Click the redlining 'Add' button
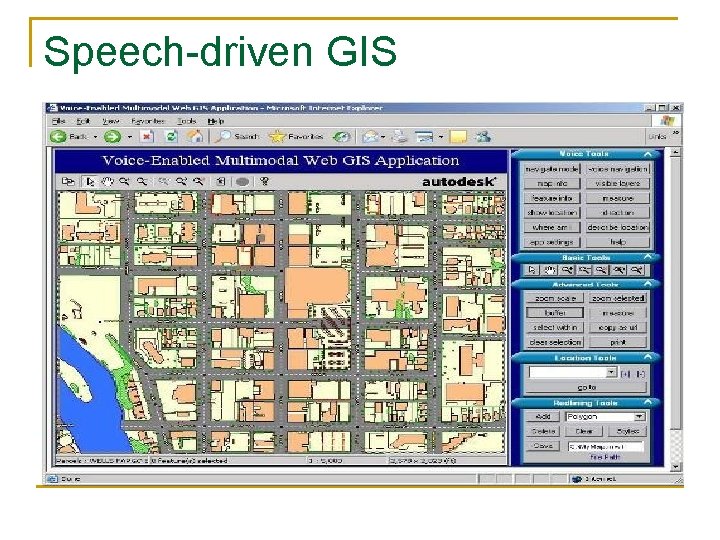Viewport: 720px width, 540px height. 543,416
